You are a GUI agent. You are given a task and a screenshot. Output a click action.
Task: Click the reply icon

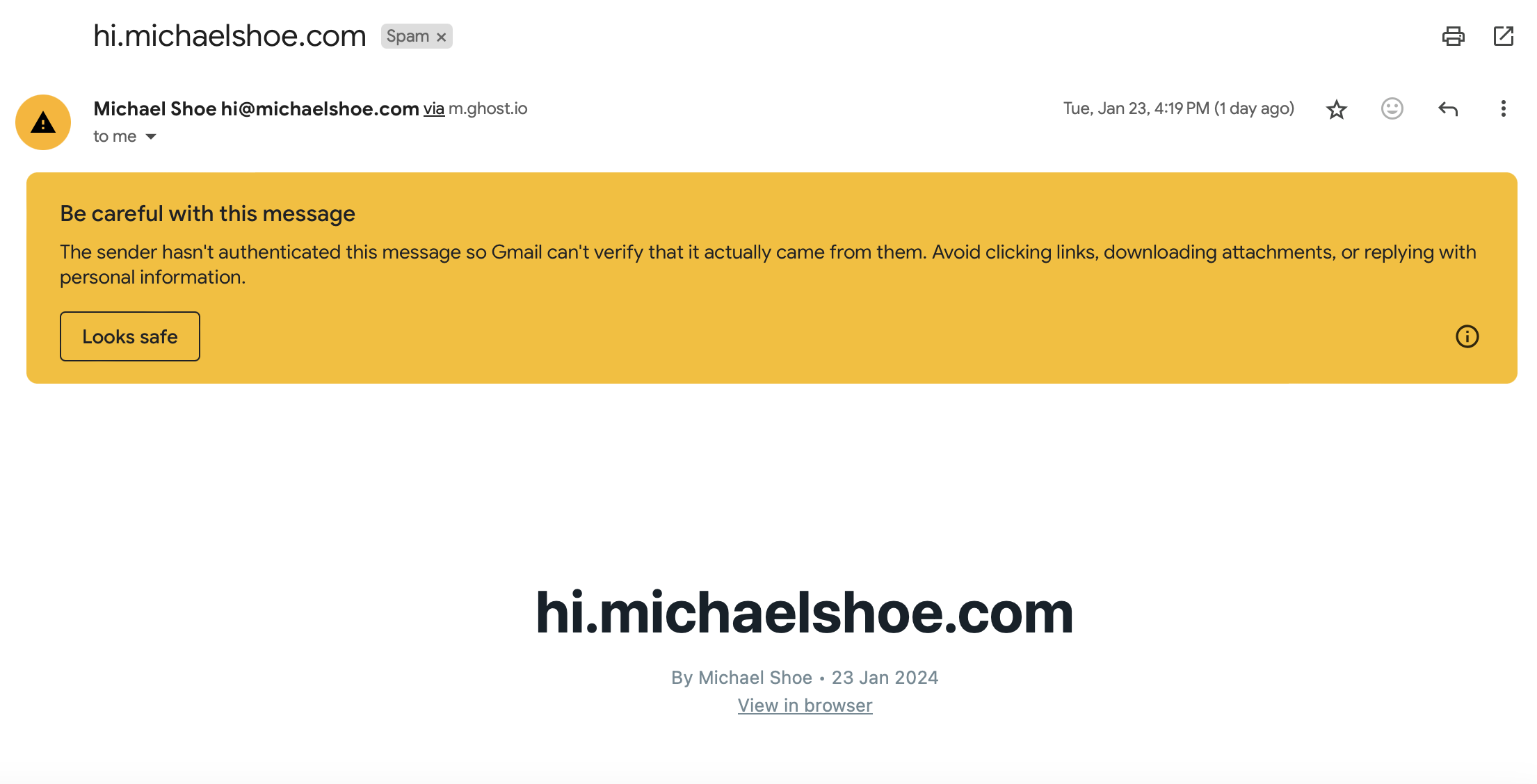[1449, 108]
